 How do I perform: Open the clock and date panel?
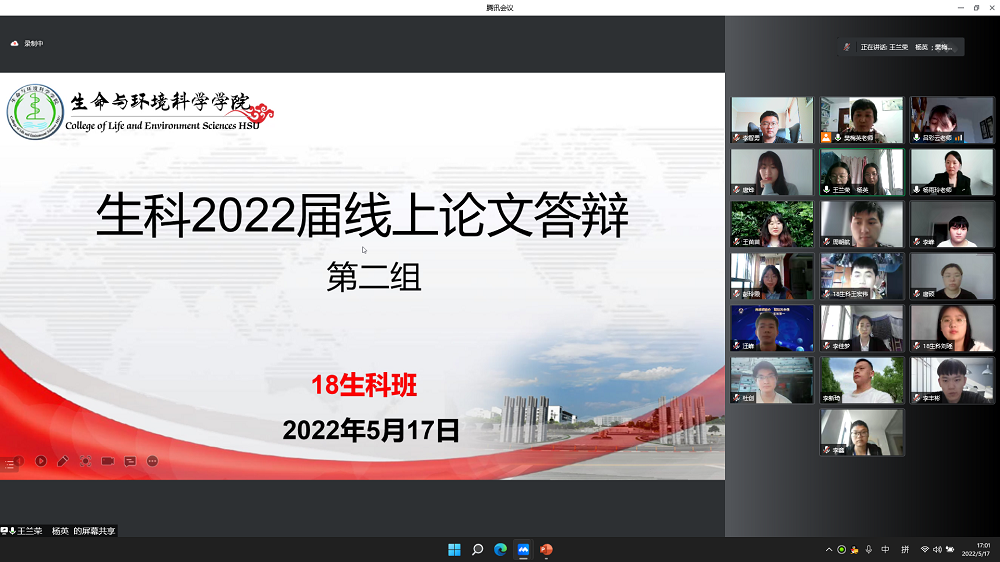click(x=976, y=550)
